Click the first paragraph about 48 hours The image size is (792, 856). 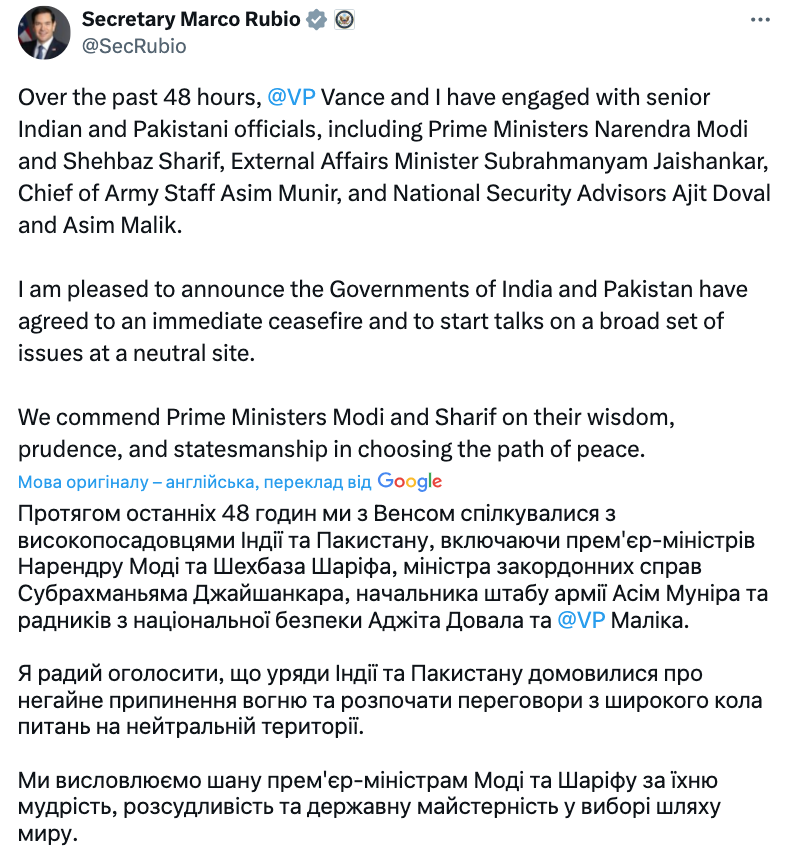pos(394,161)
